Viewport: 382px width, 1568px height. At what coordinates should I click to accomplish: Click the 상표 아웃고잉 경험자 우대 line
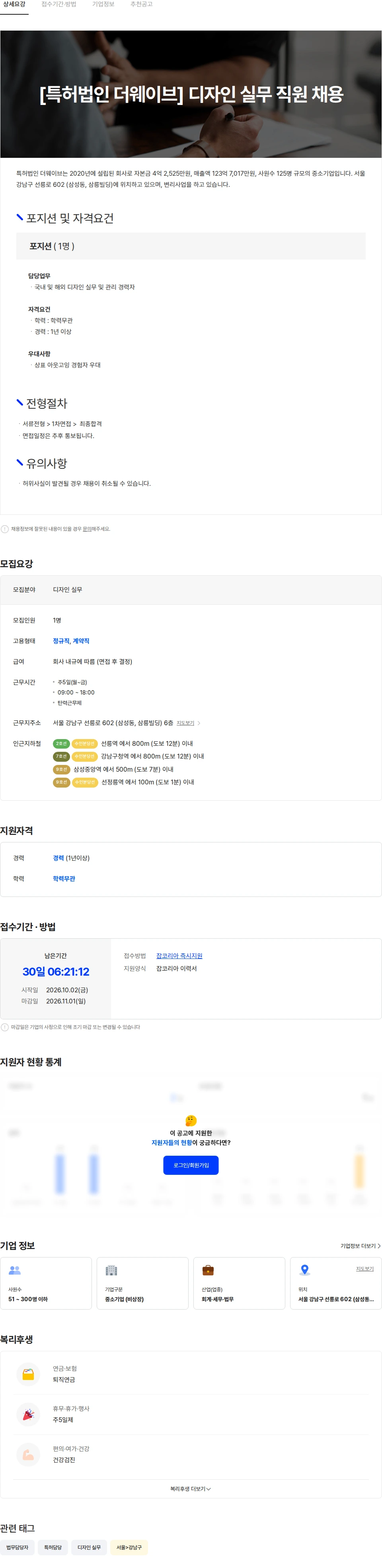68,365
